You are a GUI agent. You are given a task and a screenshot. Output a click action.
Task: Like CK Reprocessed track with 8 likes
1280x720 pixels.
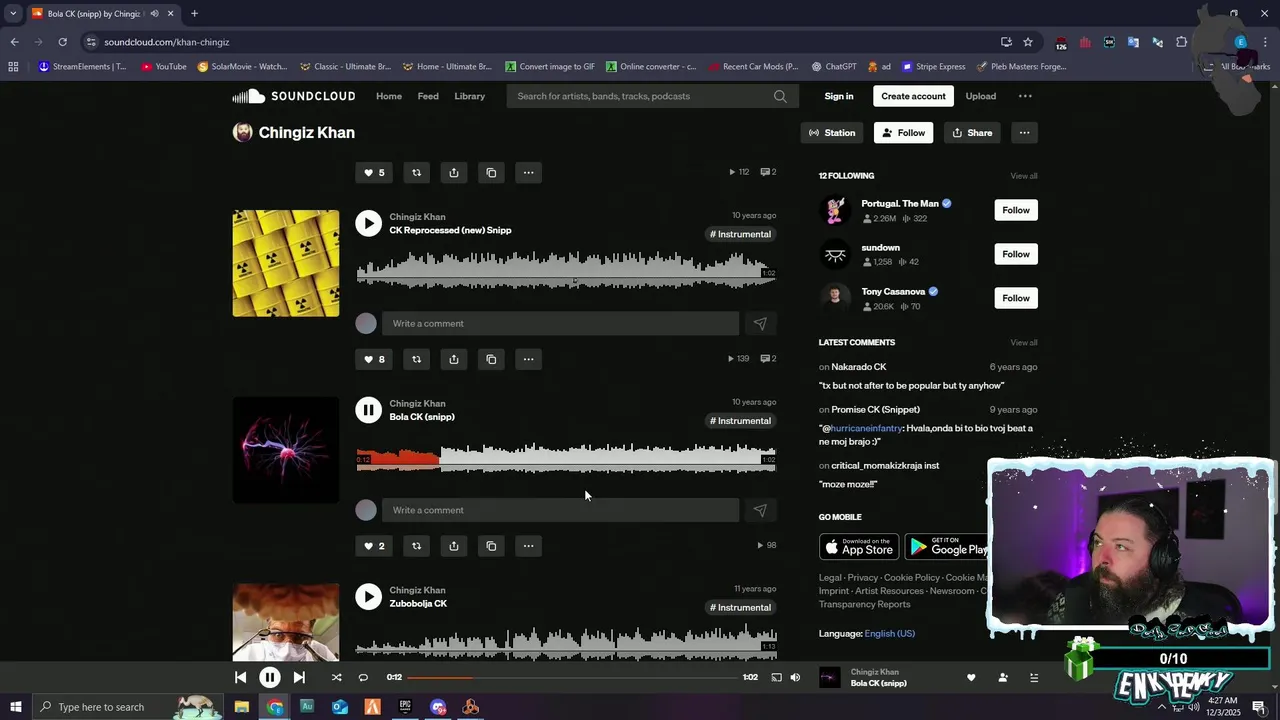click(x=374, y=359)
